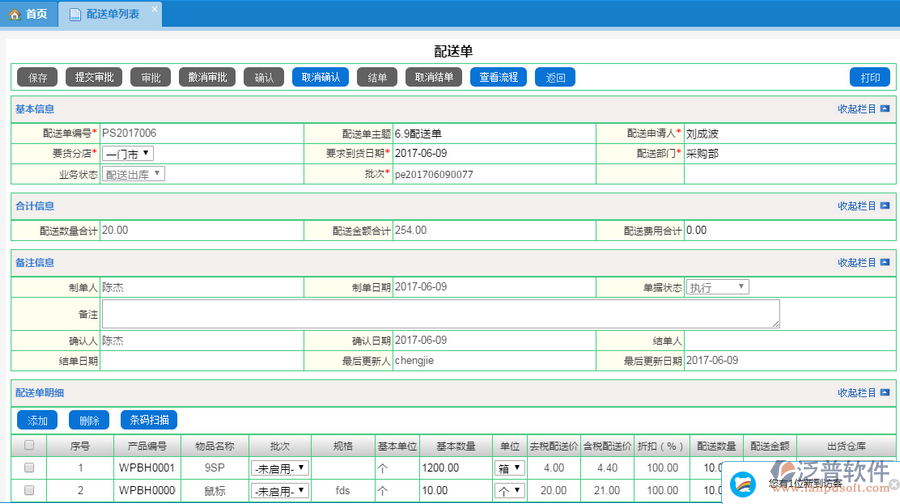Check the checkbox for row 1 WPBH0001
900x504 pixels.
point(29,467)
